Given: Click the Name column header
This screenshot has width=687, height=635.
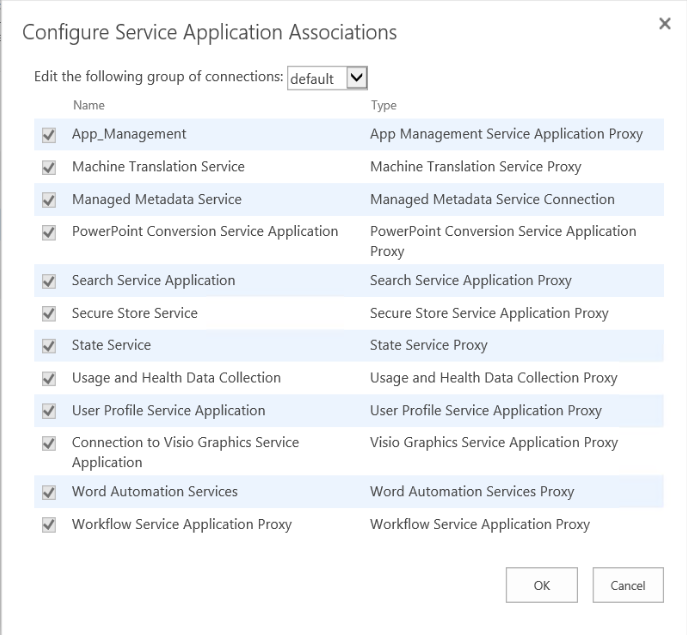Looking at the screenshot, I should click(89, 105).
